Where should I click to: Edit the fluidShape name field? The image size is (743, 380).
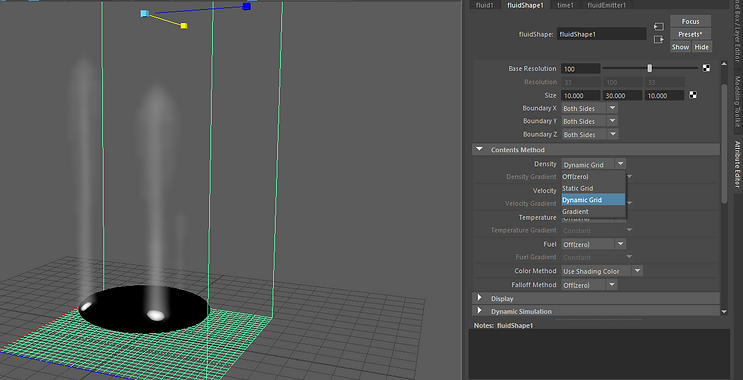pyautogui.click(x=601, y=34)
